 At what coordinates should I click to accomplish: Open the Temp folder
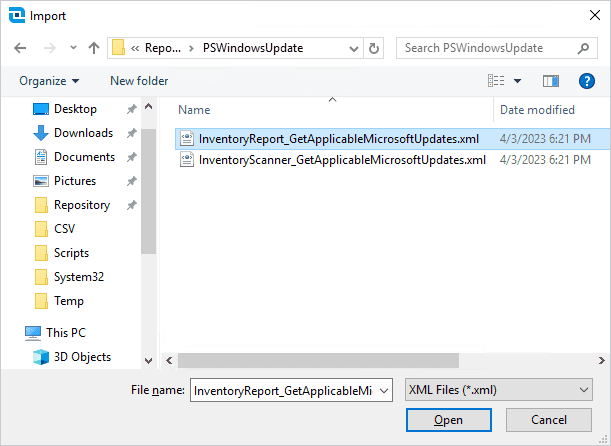click(x=69, y=301)
